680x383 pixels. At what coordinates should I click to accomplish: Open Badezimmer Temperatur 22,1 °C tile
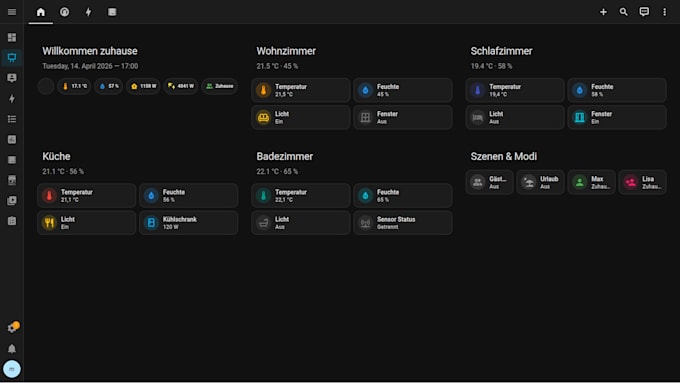[x=301, y=196]
